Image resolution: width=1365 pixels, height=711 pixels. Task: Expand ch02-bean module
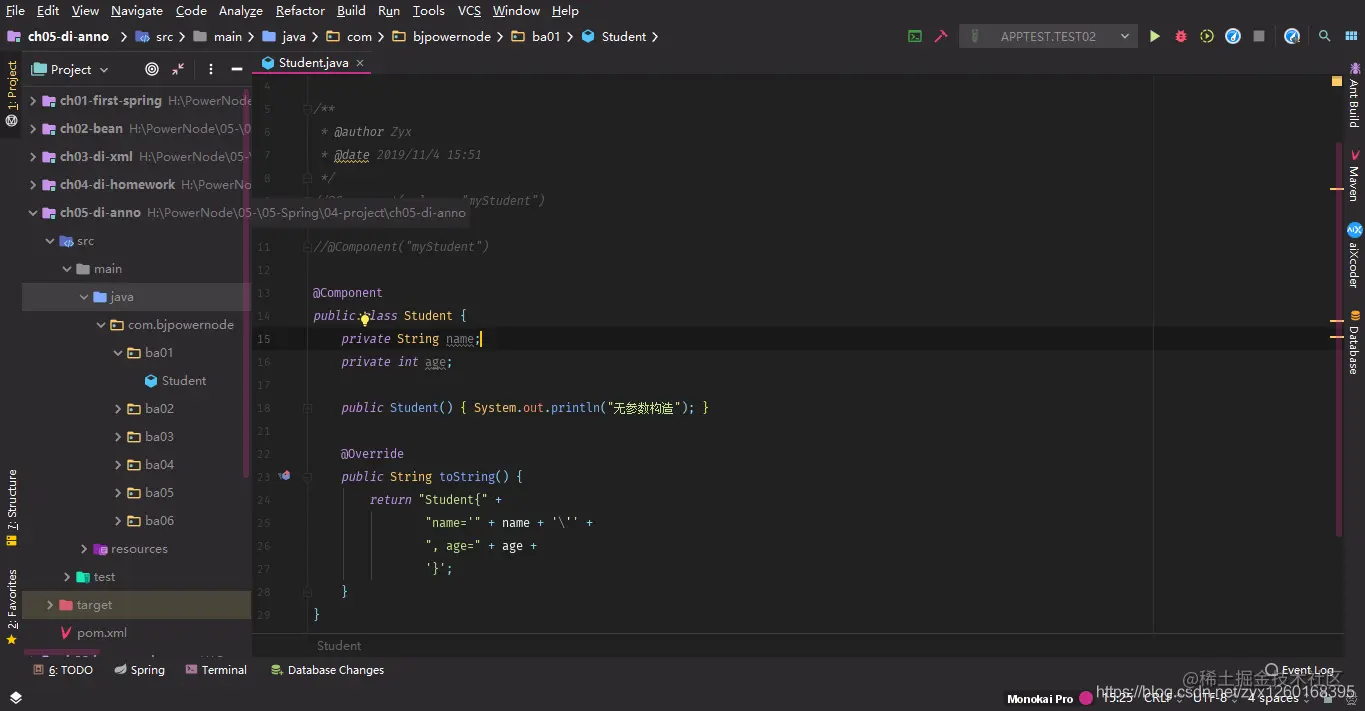click(x=33, y=129)
